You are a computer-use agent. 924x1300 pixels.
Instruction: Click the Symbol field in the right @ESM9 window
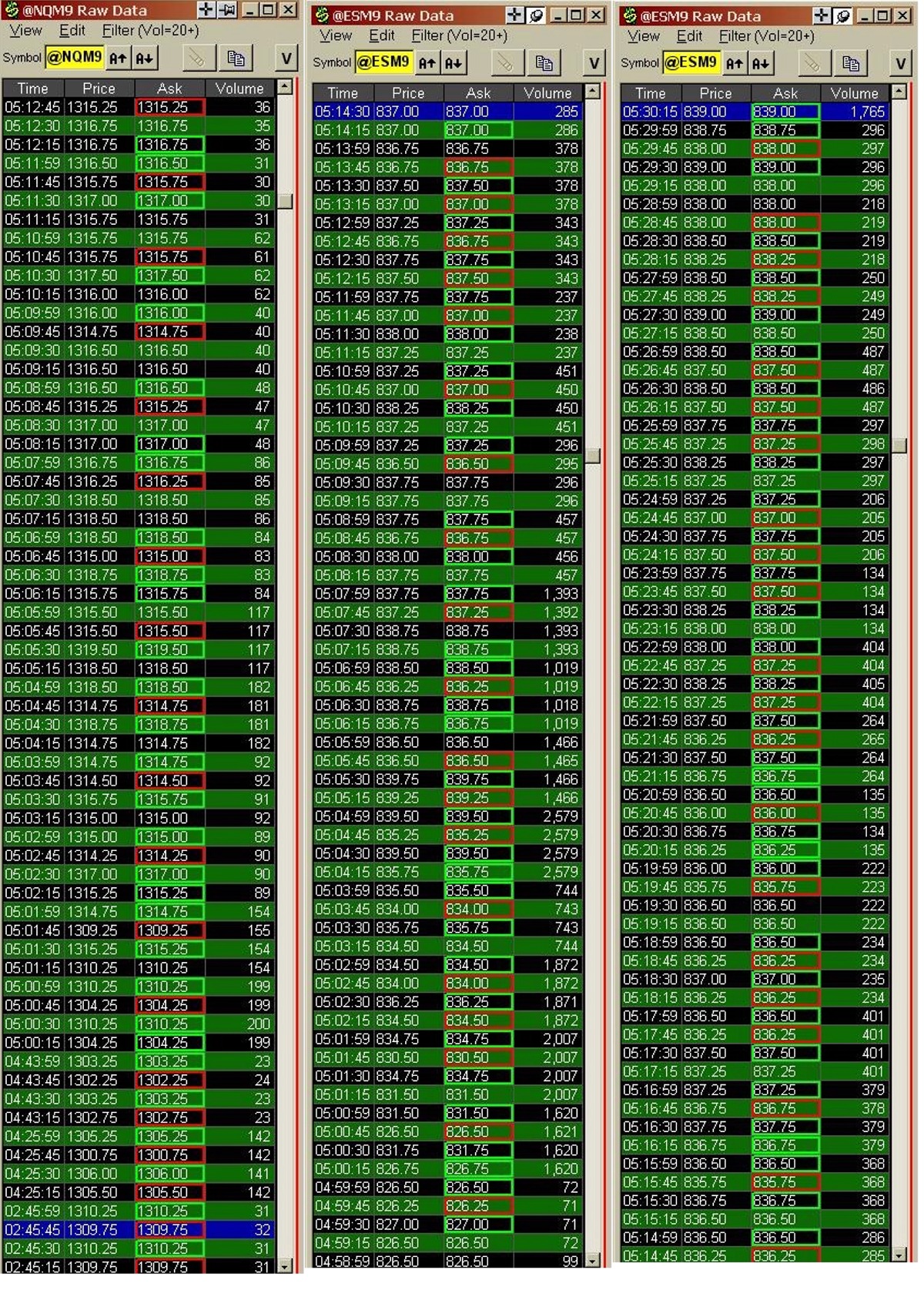coord(691,63)
